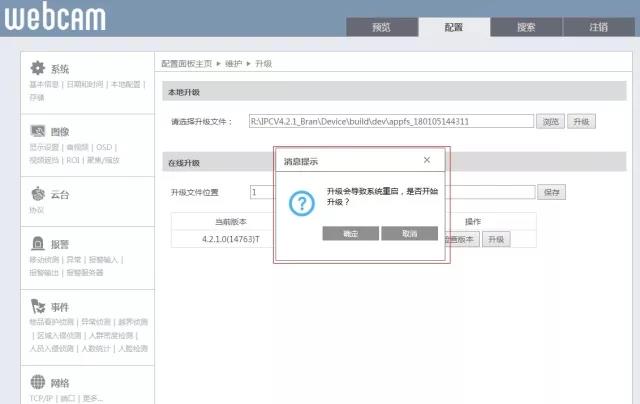Image resolution: width=640 pixels, height=404 pixels.
Task: Switch to the 预览 tab
Action: (381, 27)
